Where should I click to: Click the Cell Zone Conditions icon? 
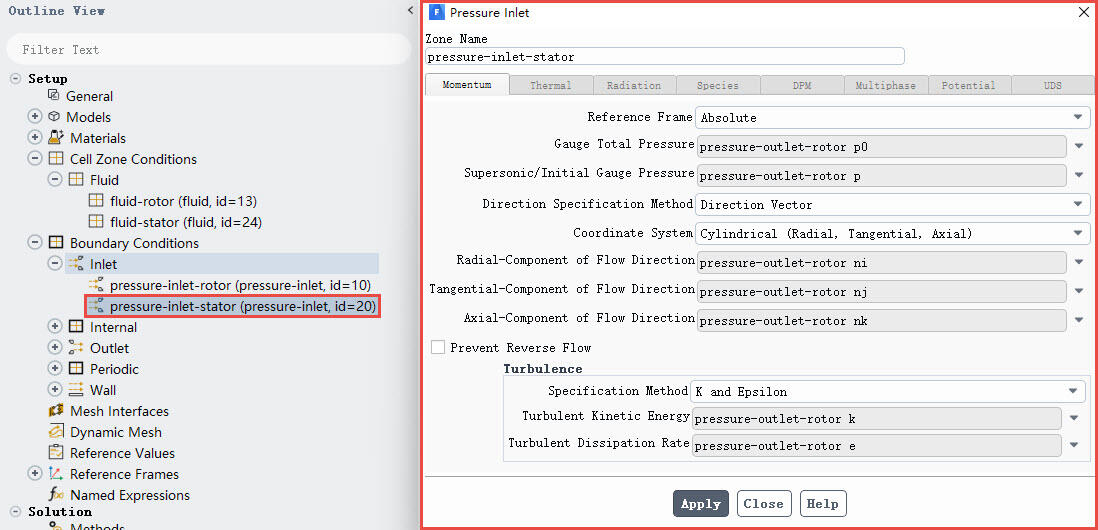(56, 159)
